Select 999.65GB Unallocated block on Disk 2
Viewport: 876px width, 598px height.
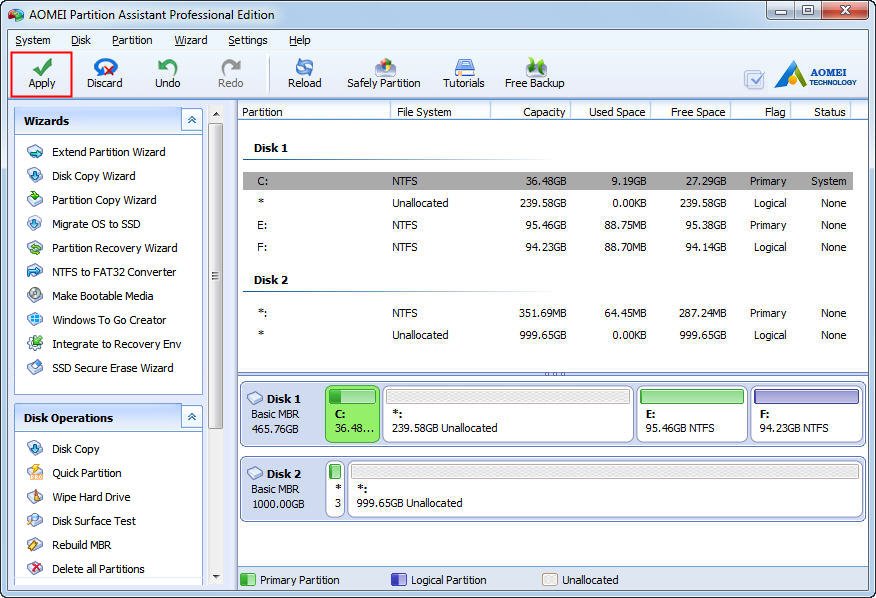coord(605,489)
